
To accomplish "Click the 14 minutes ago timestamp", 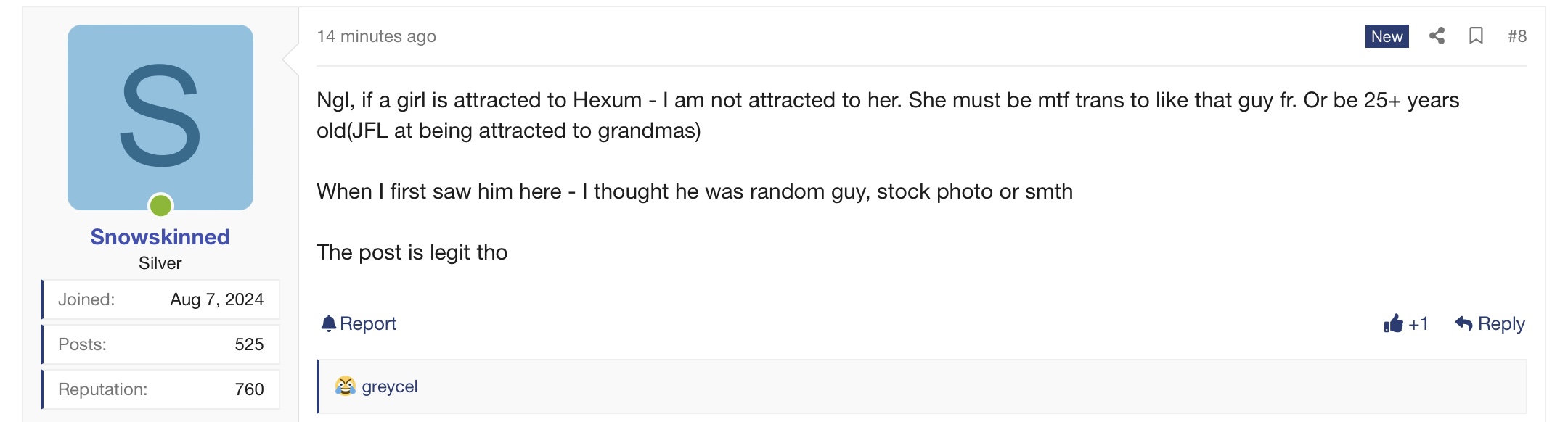I will tap(376, 36).
